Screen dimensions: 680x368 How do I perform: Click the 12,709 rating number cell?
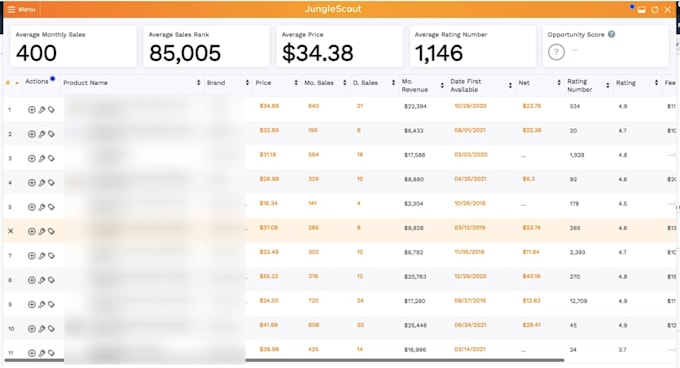coord(578,301)
